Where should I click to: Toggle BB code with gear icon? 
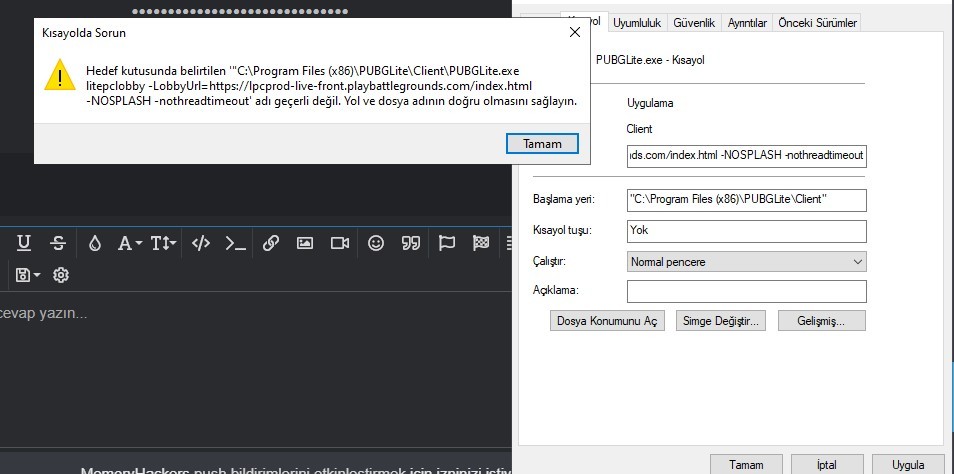60,275
